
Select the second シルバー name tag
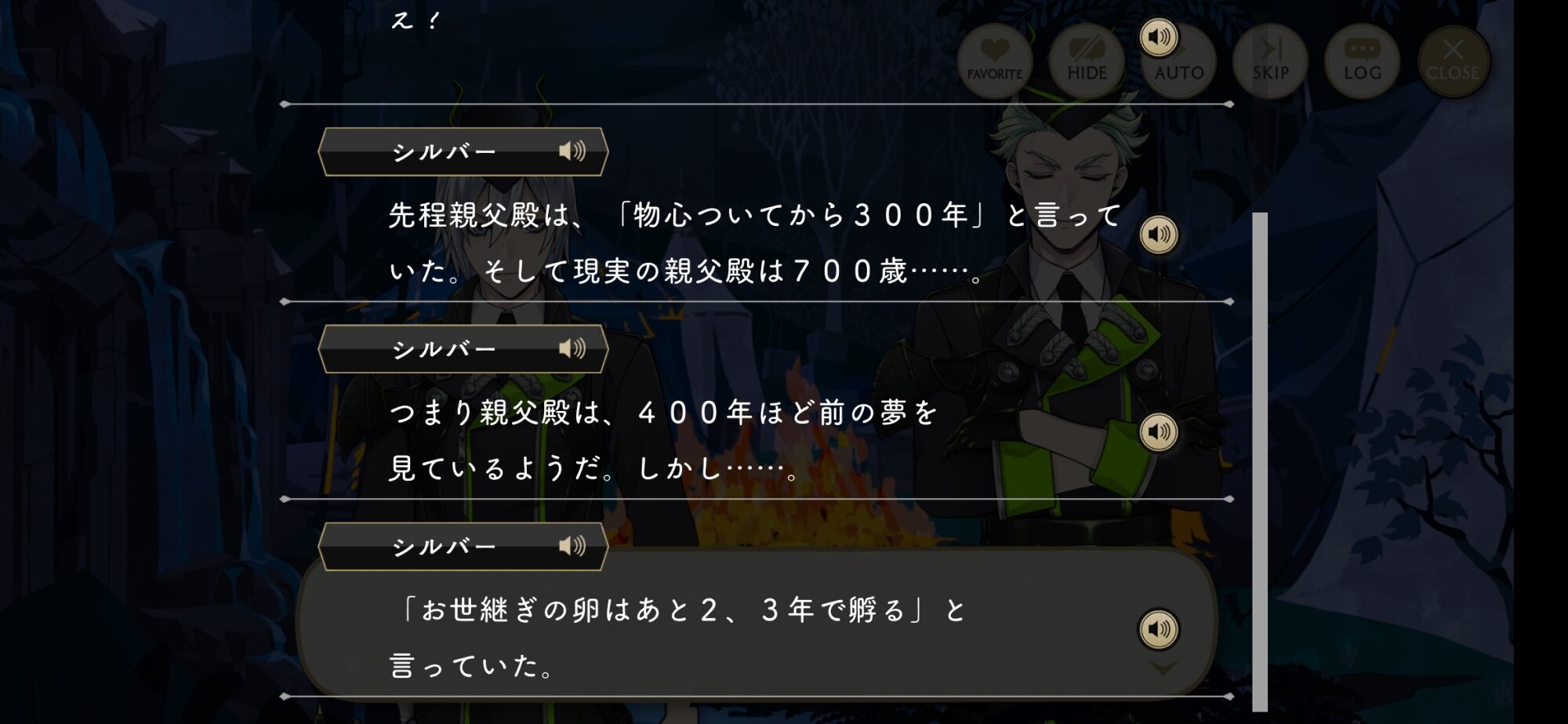pos(463,349)
